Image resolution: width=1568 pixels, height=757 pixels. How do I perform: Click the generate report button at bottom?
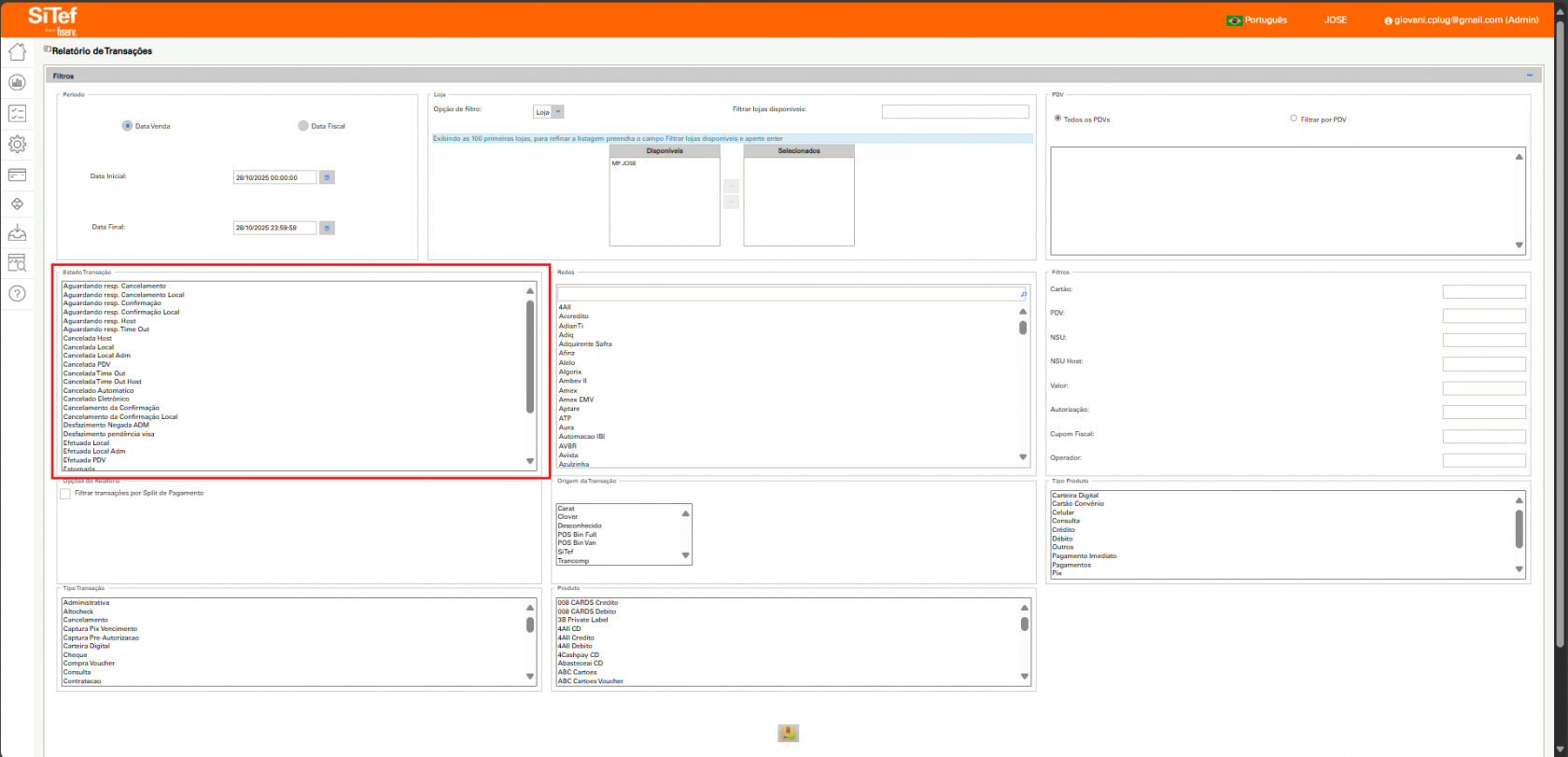[788, 734]
